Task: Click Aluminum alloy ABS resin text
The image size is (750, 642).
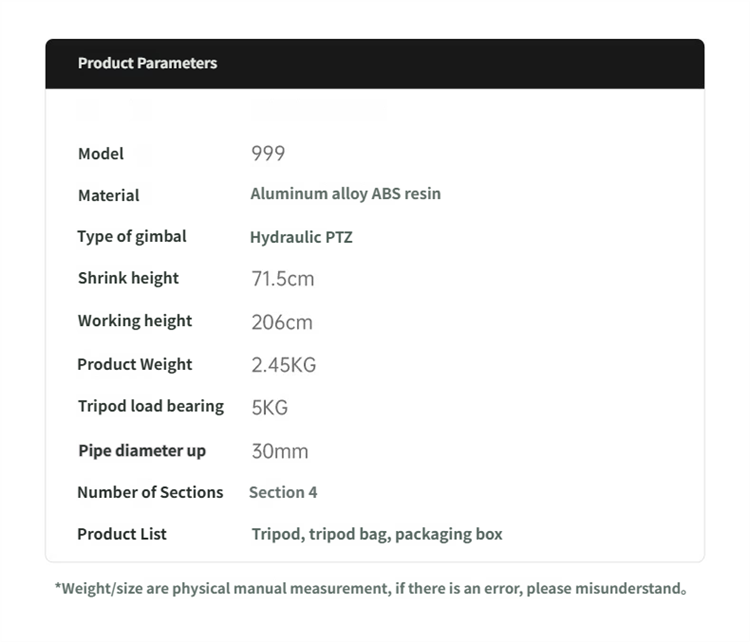Action: tap(345, 194)
